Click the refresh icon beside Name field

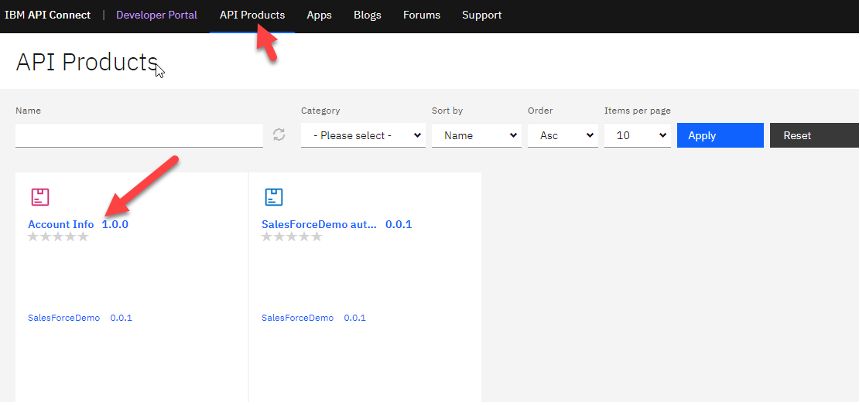pos(279,135)
